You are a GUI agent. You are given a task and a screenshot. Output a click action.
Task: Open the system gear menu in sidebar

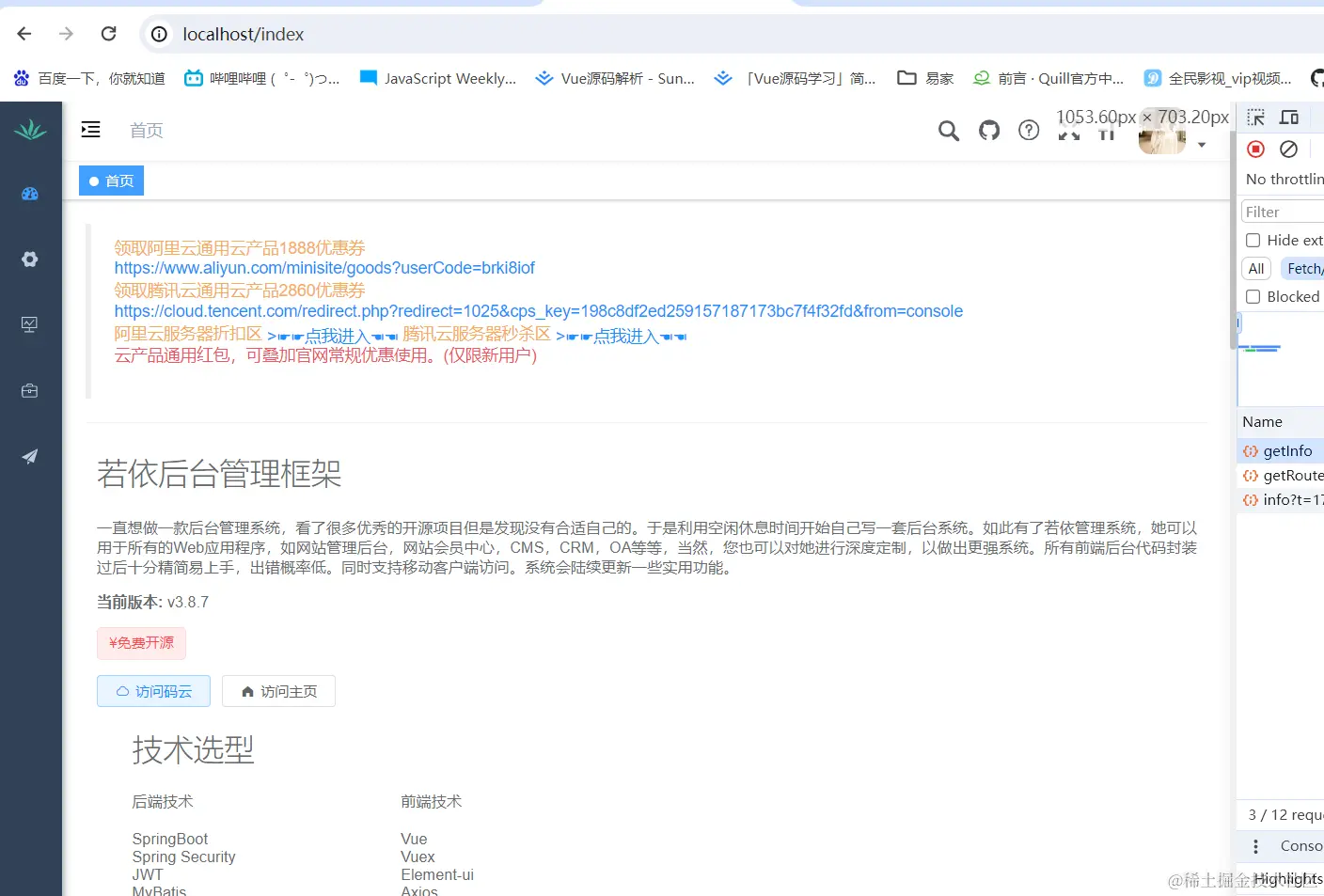[x=30, y=259]
